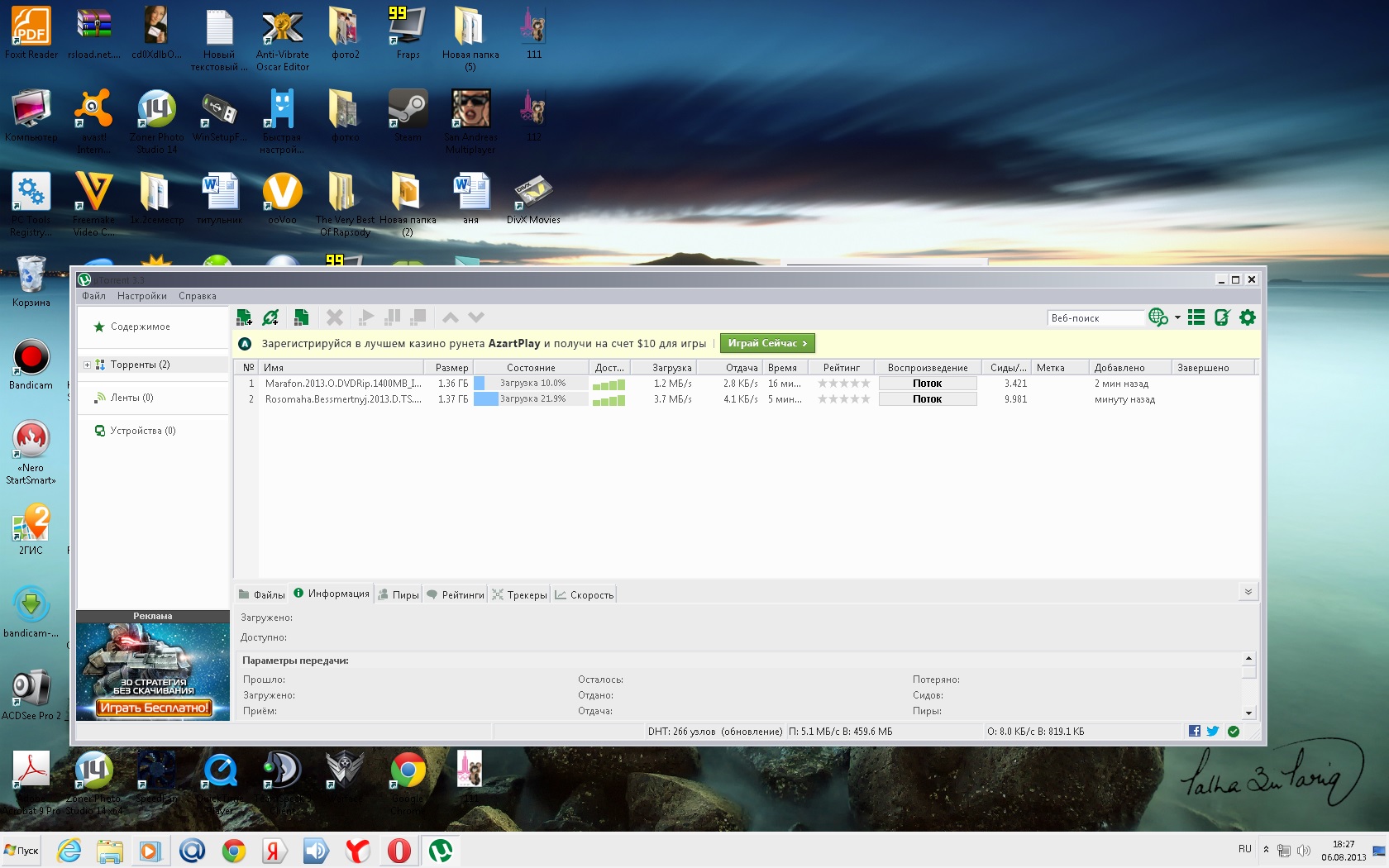Click the Rosomaha torrent progress bar
The width and height of the screenshot is (1389, 868).
531,399
